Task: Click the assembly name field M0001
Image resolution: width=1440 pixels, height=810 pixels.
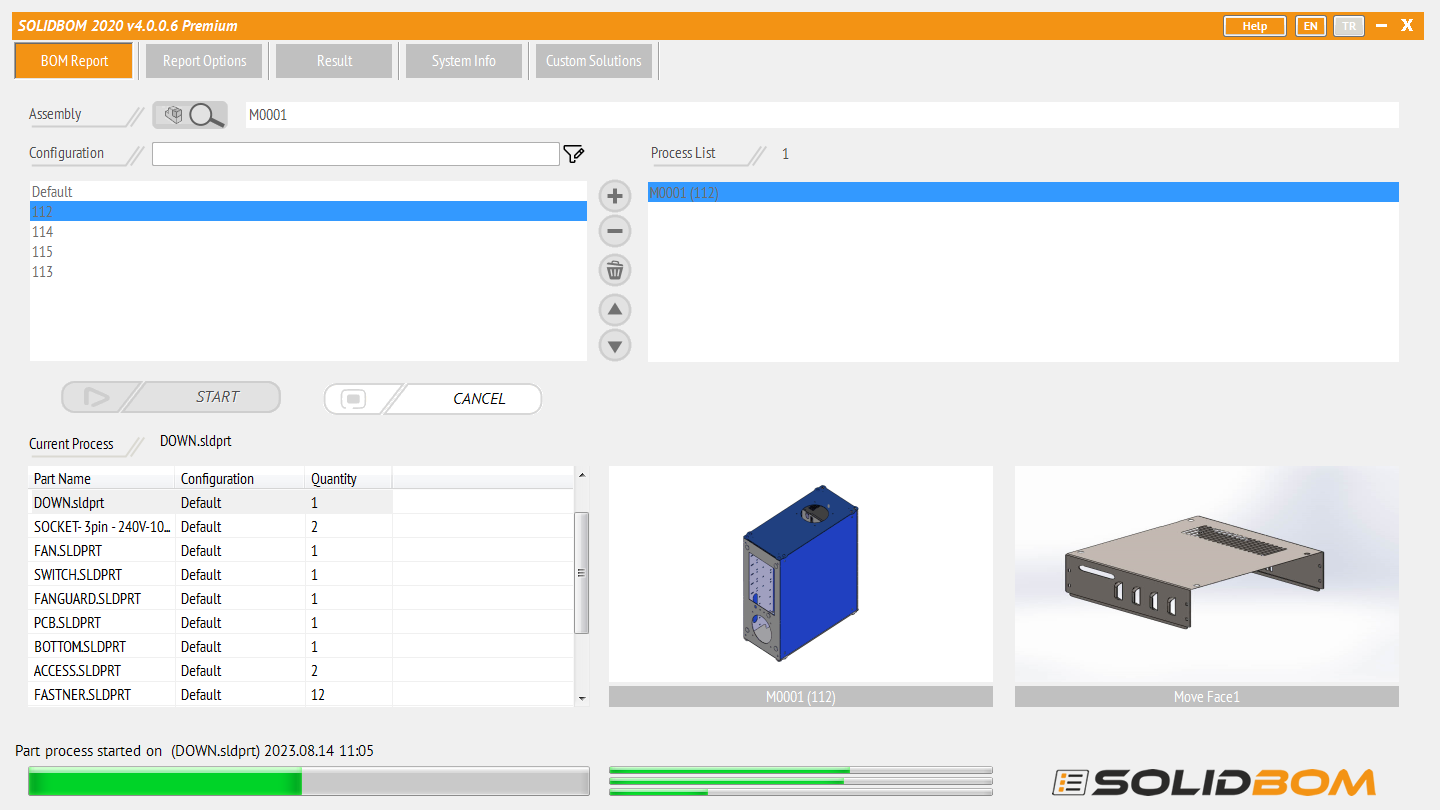Action: click(x=822, y=115)
